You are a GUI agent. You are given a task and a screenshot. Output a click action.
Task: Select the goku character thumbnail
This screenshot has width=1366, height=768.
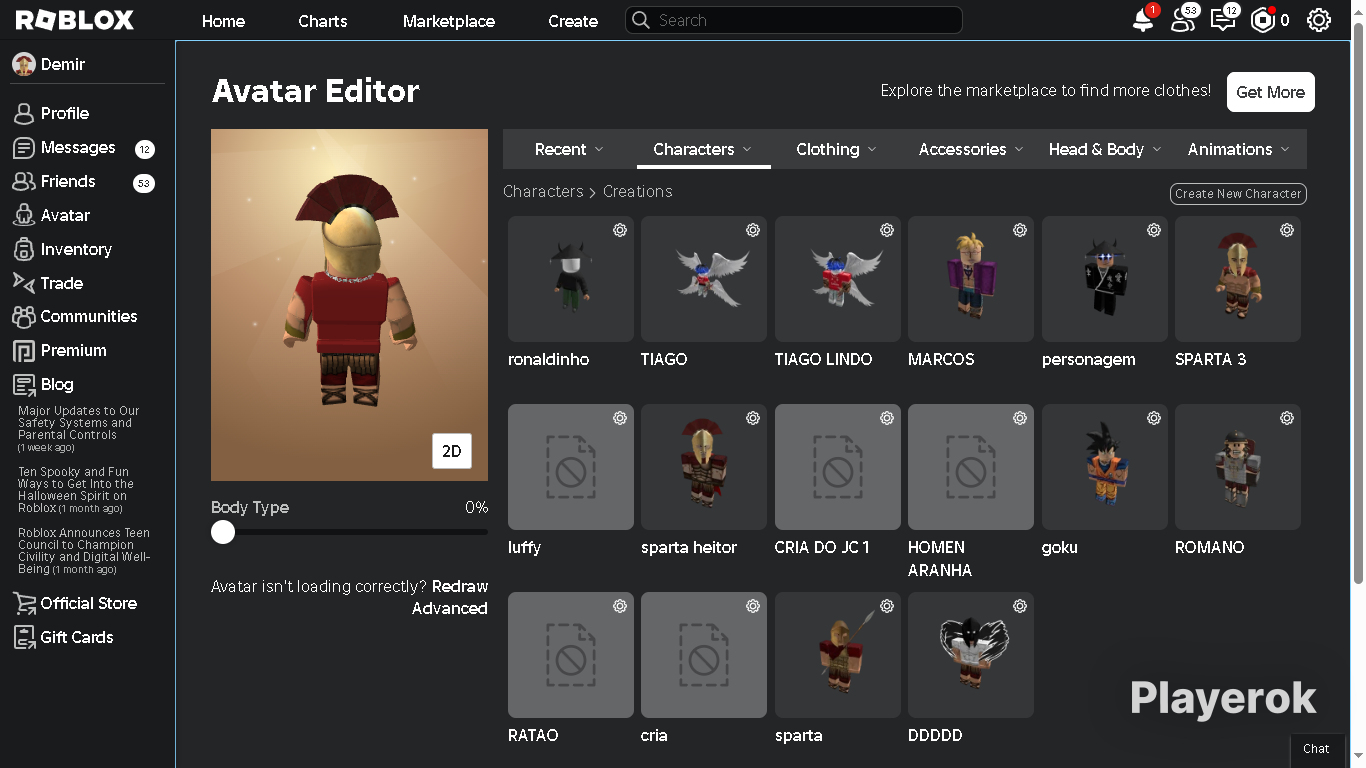[x=1105, y=467]
